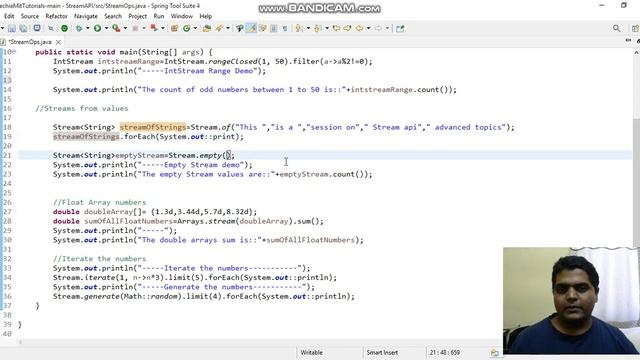Select the StreamOps.java editor tab

click(30, 42)
